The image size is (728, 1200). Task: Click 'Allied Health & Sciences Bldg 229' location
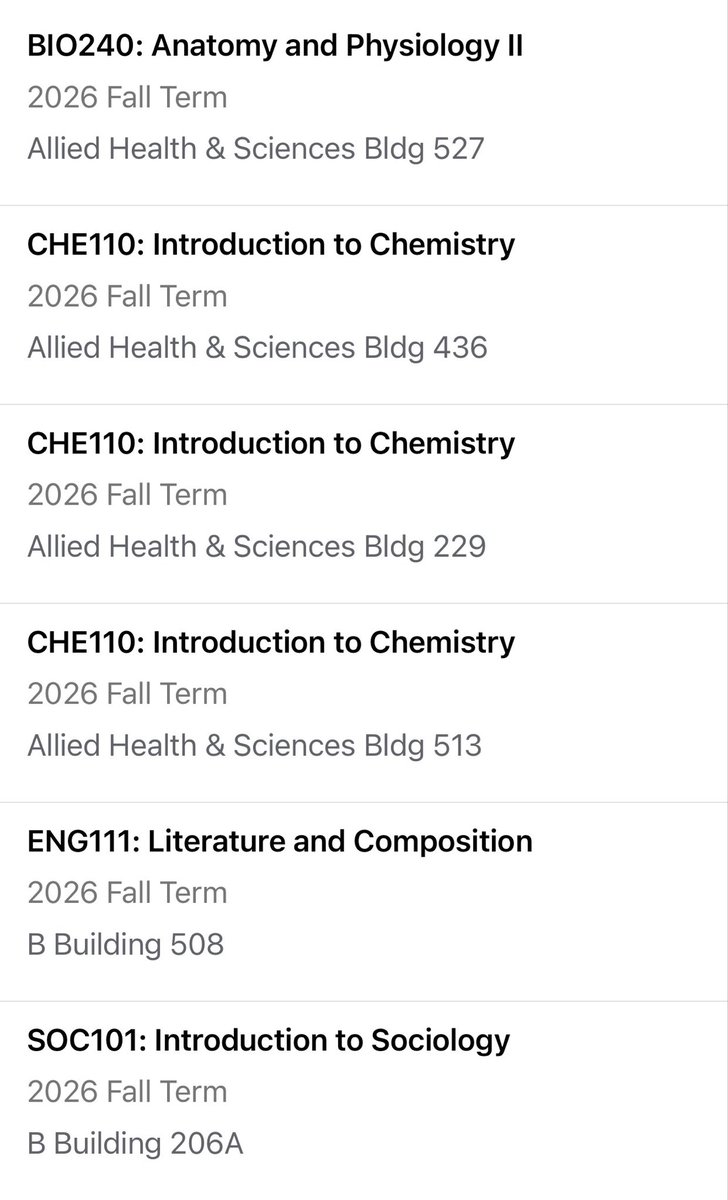[x=256, y=547]
